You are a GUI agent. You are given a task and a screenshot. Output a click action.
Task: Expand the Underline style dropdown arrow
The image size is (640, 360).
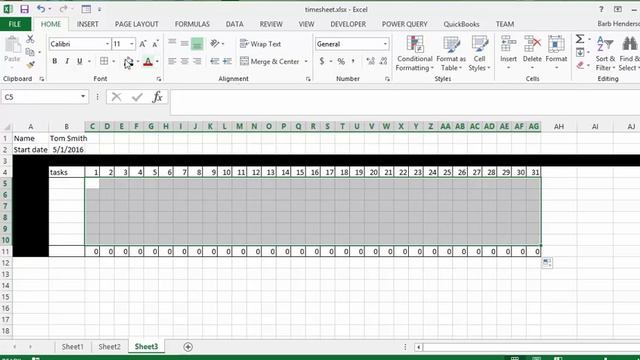(x=89, y=61)
